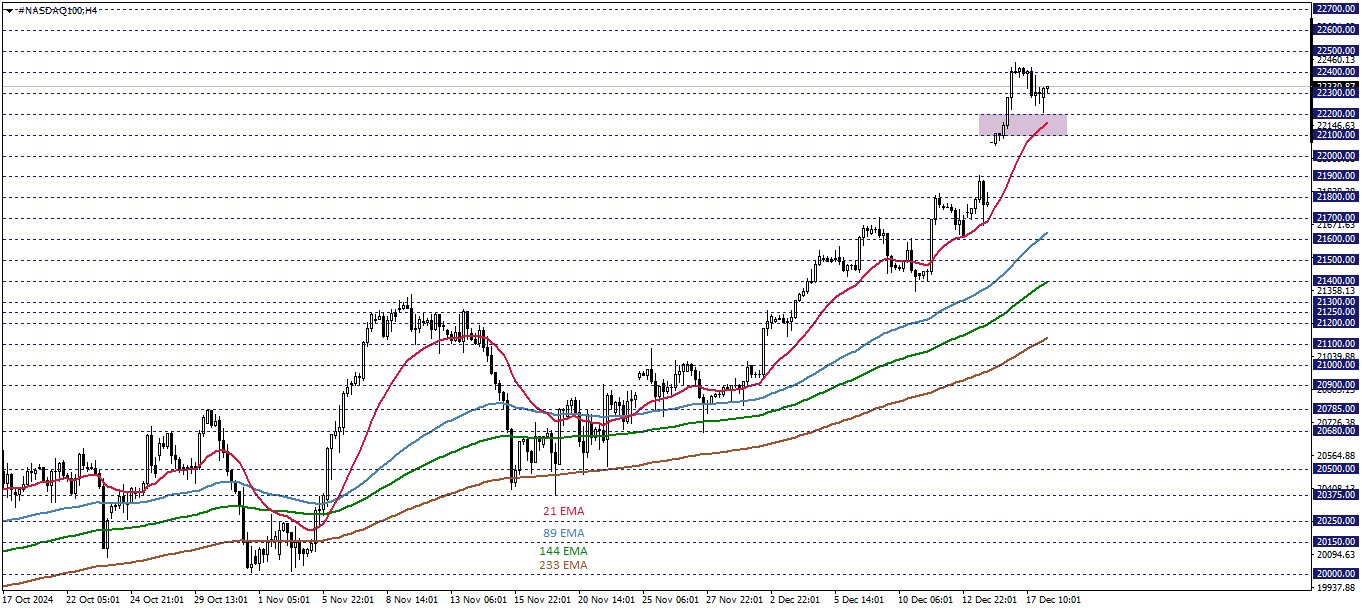Select the 20500.00 price level label

[1336, 469]
